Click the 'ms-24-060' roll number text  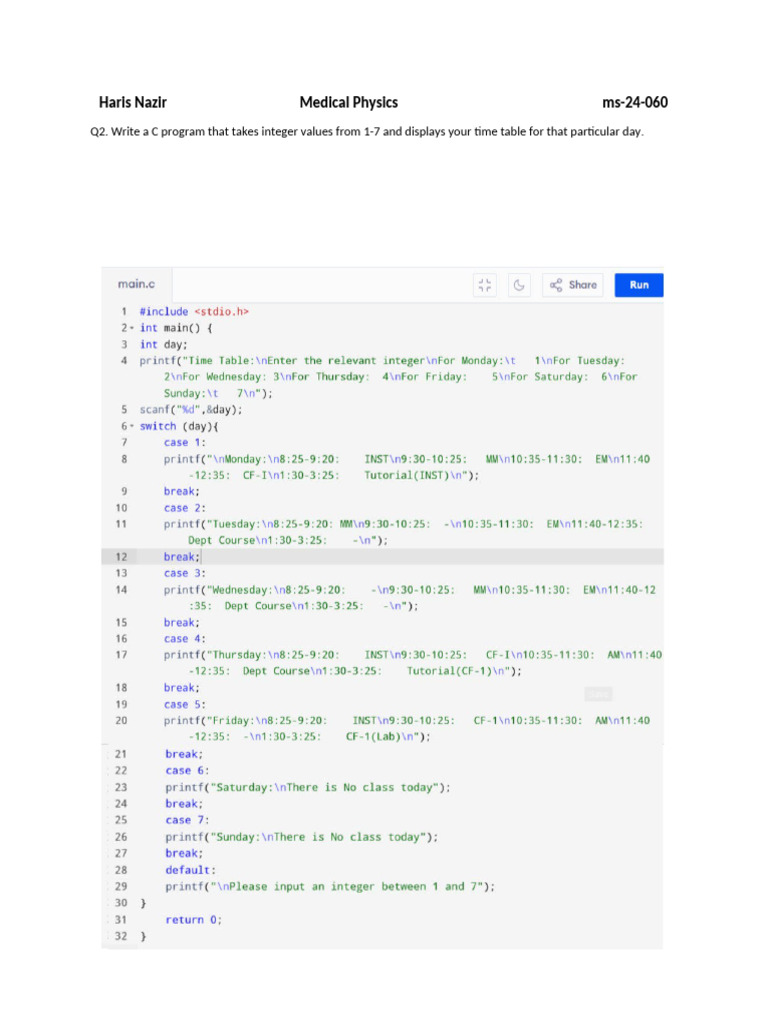pos(635,103)
